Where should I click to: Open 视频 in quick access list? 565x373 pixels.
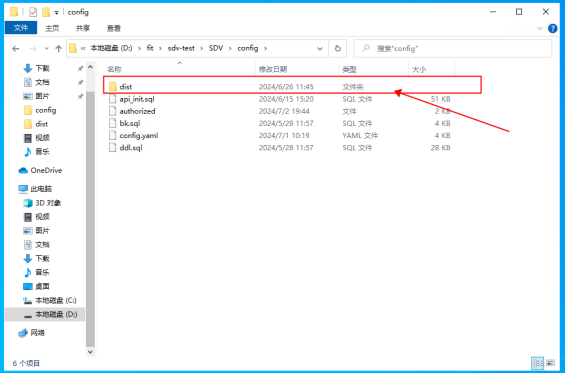[43, 138]
